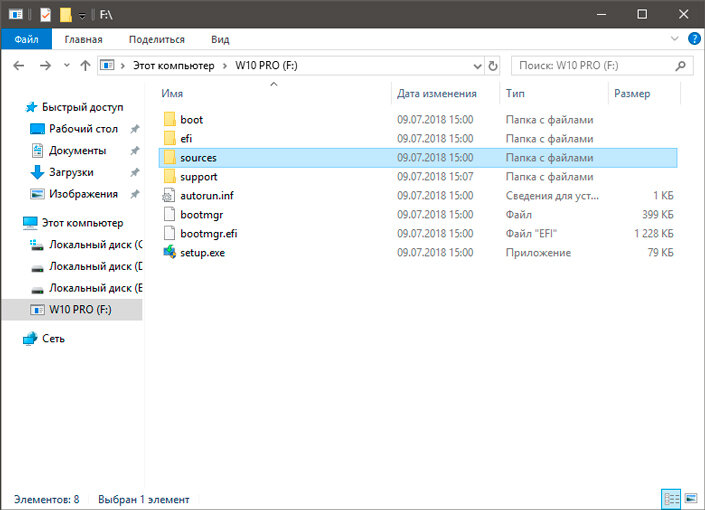Open Быстрый доступ in navigation pane
The height and width of the screenshot is (510, 705).
point(82,107)
